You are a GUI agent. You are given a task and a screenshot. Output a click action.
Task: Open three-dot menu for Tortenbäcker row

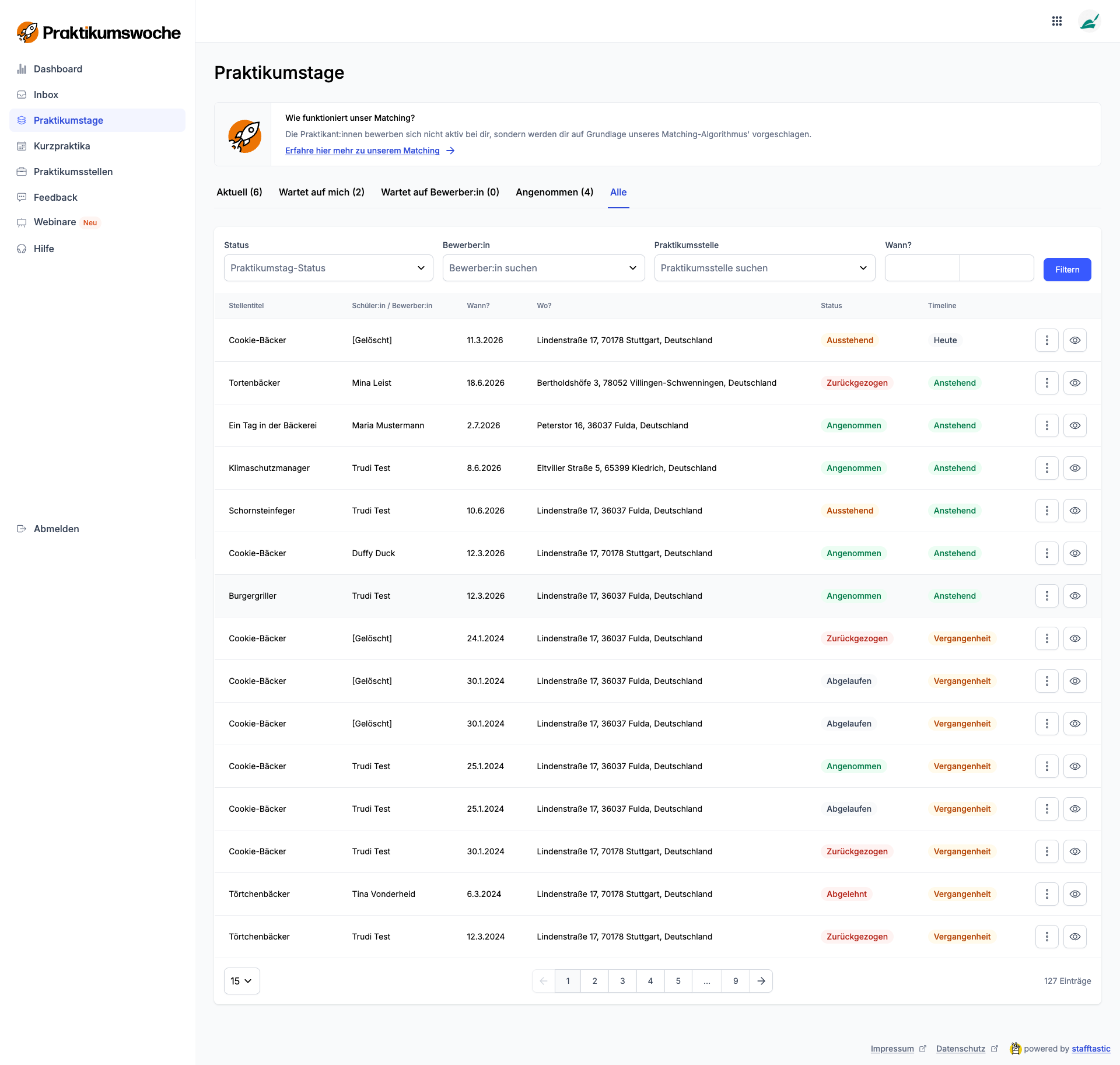(1046, 383)
